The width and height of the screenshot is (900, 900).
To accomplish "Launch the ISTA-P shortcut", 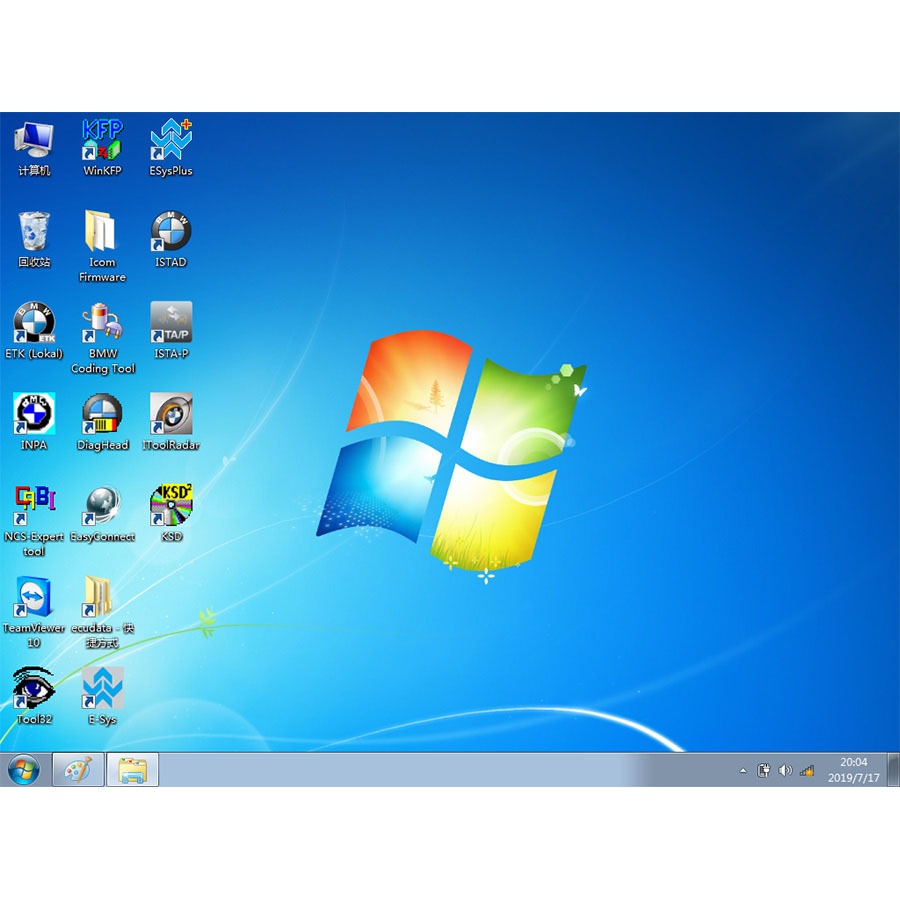I will 171,330.
